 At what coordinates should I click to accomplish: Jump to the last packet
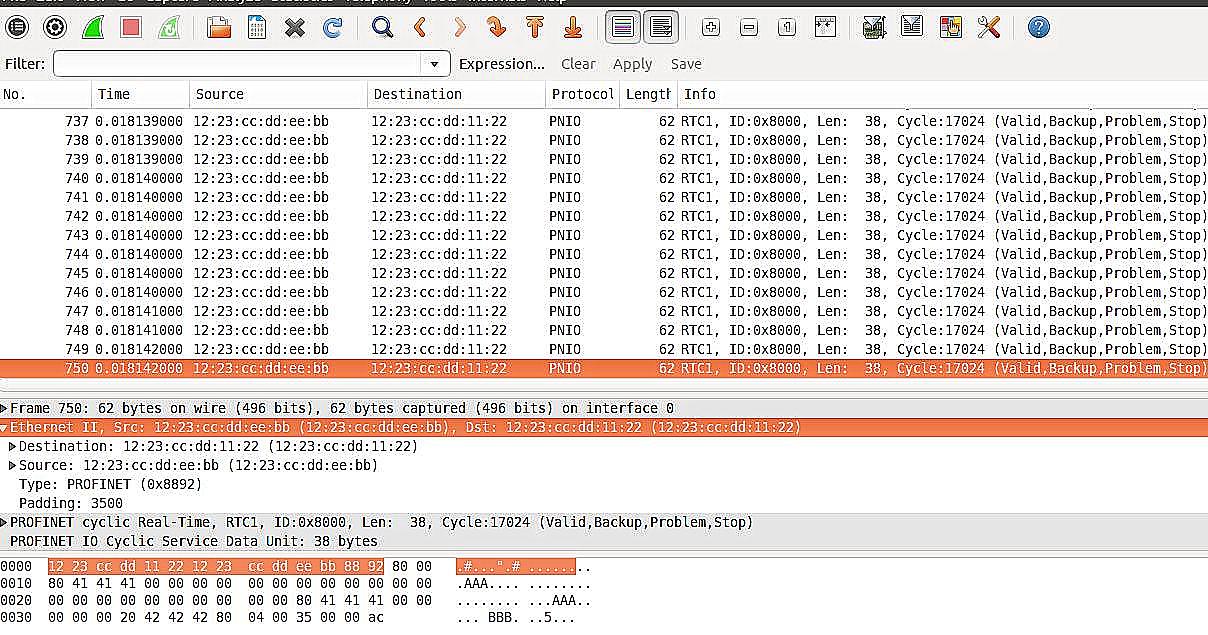coord(573,27)
